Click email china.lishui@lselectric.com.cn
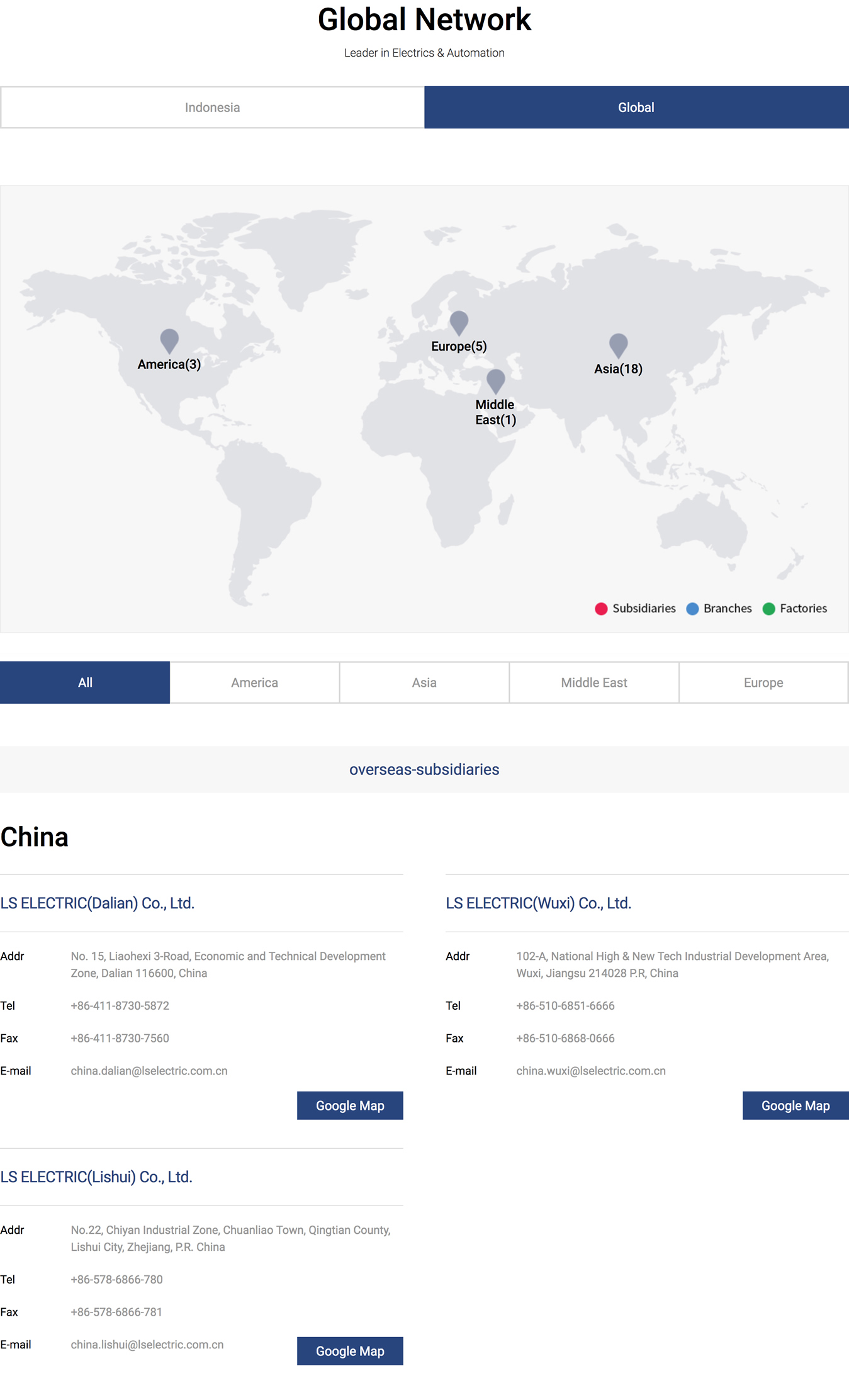This screenshot has width=849, height=1400. (147, 1345)
